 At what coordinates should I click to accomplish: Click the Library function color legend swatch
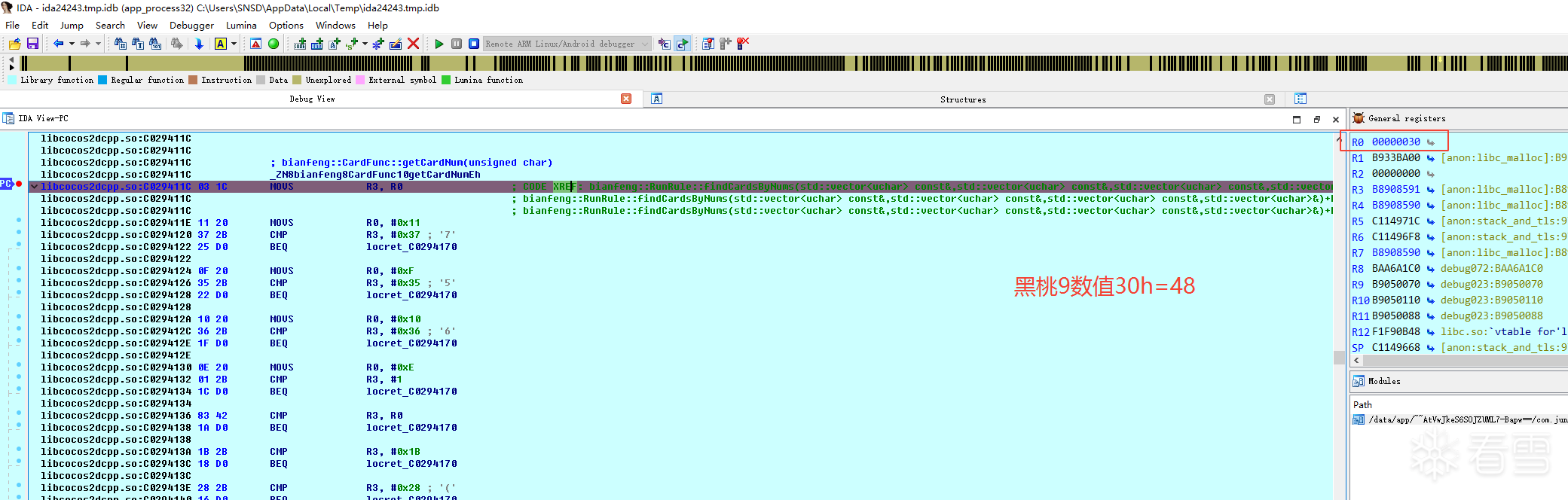pos(11,80)
